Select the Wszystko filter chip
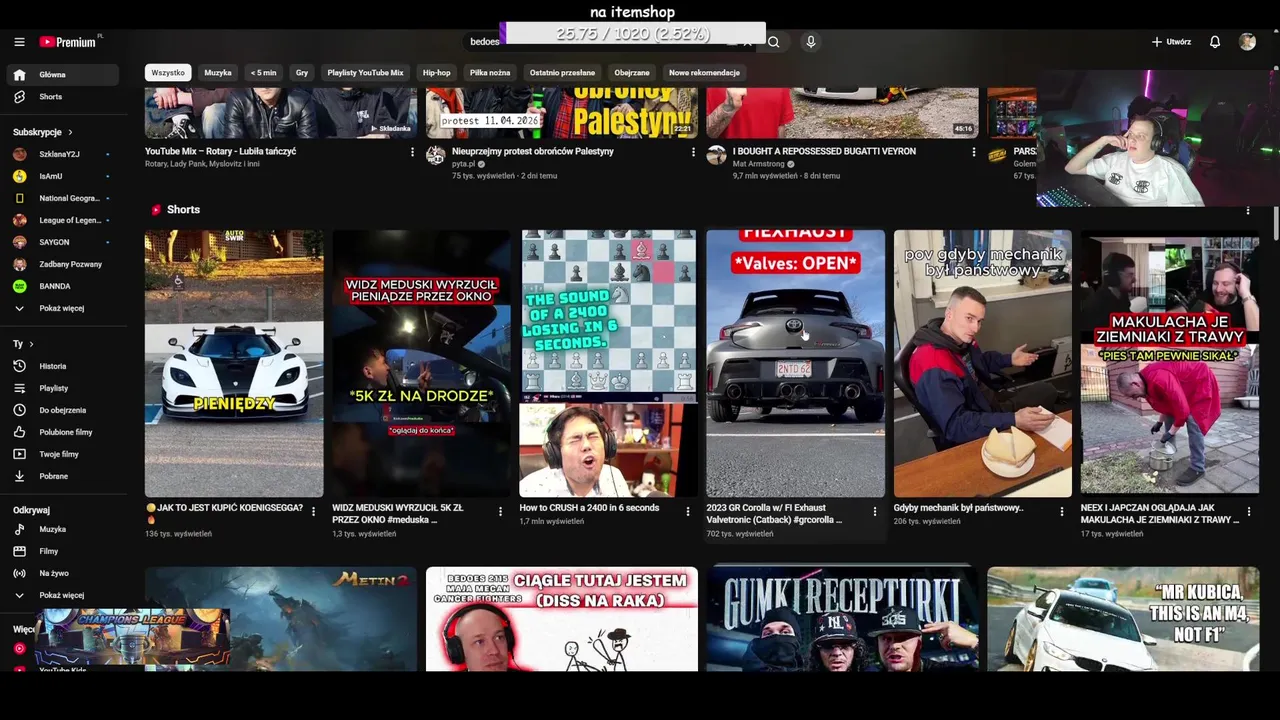Viewport: 1280px width, 720px height. click(x=168, y=73)
